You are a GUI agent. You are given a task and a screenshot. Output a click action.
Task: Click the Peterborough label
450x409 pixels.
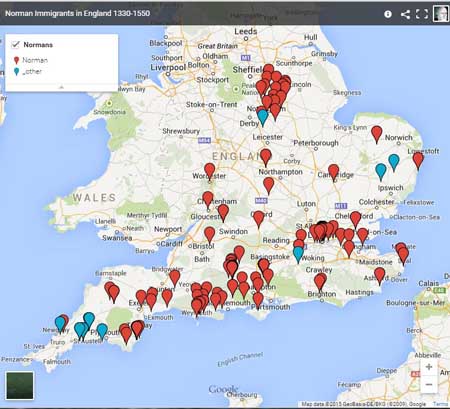click(x=316, y=143)
